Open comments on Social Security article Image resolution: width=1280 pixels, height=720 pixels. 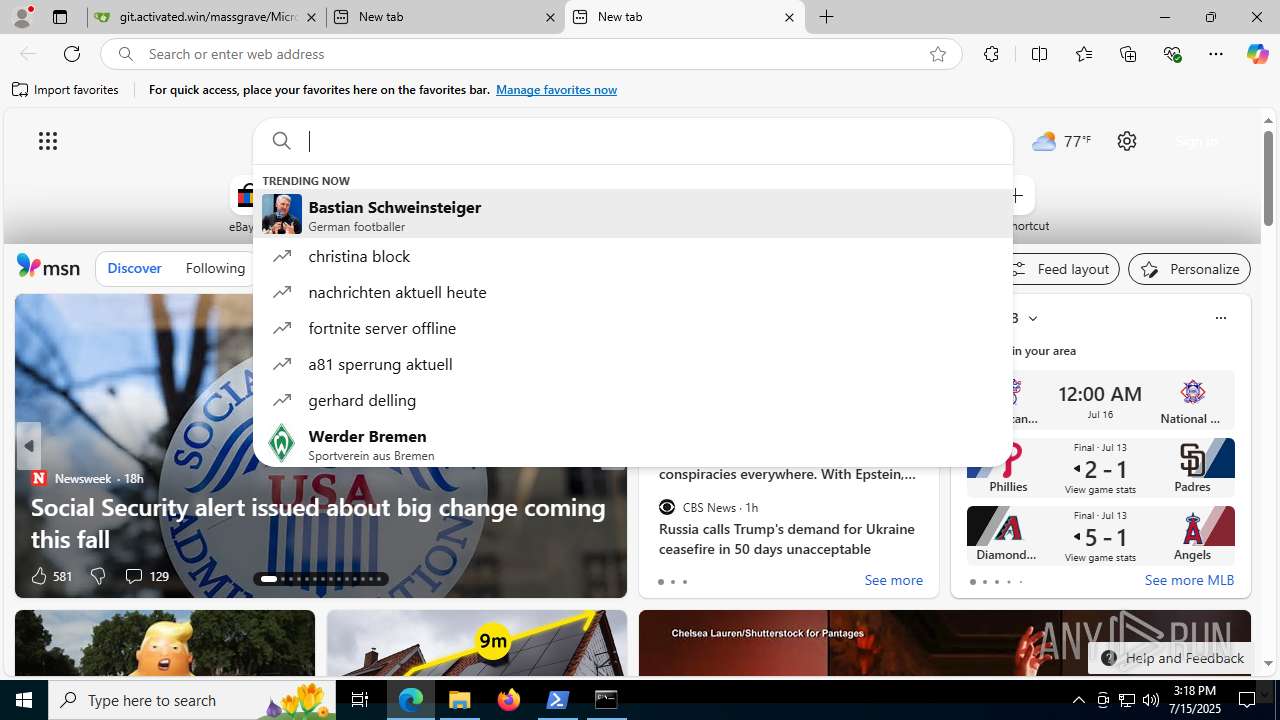coord(147,576)
